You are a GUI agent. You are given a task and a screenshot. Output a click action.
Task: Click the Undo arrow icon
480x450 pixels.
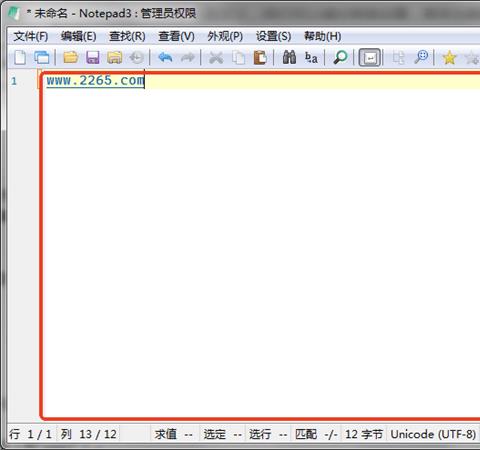point(165,58)
